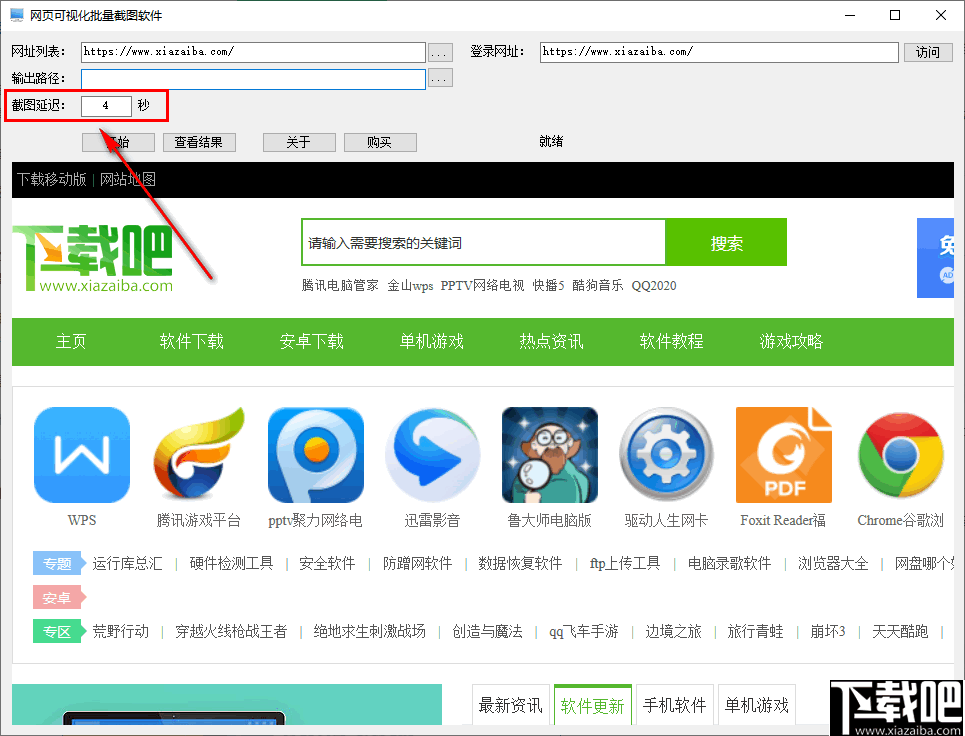The image size is (965, 736).
Task: Launch the 迅雷影音 icon
Action: (x=432, y=455)
